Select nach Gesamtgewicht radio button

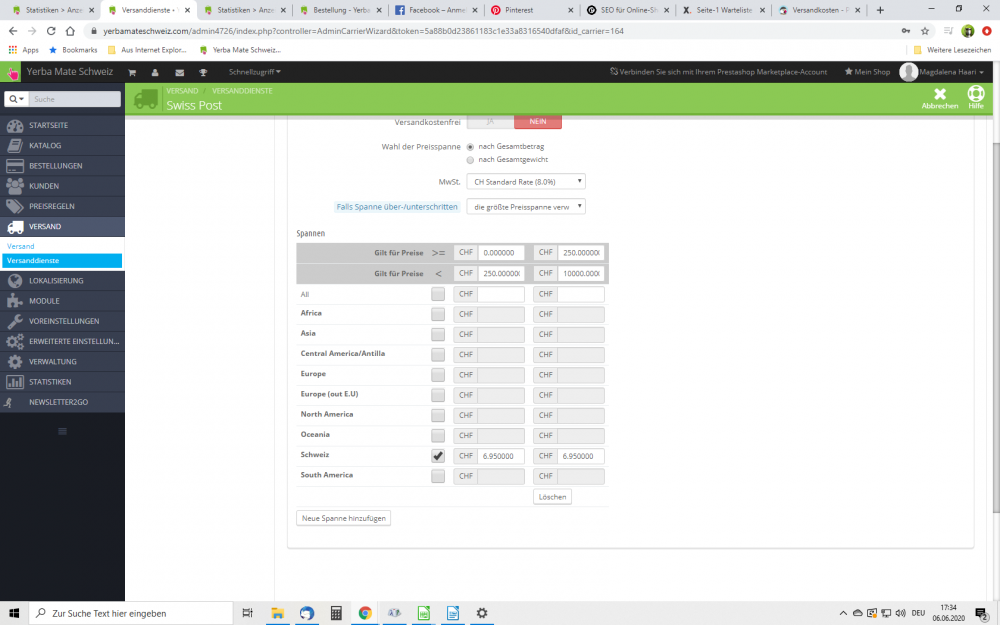click(470, 160)
